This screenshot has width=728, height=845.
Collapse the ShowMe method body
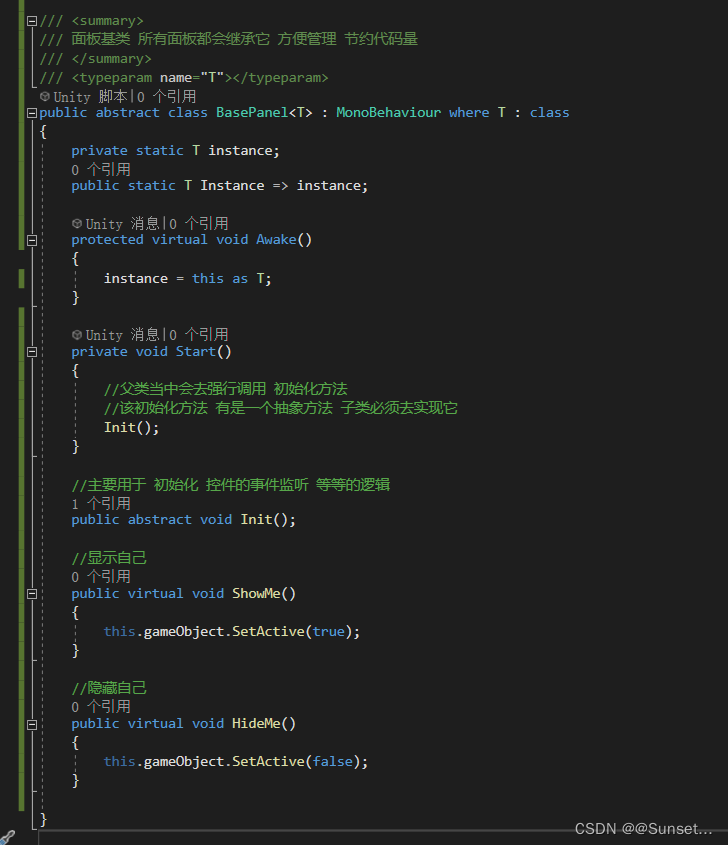pos(32,594)
